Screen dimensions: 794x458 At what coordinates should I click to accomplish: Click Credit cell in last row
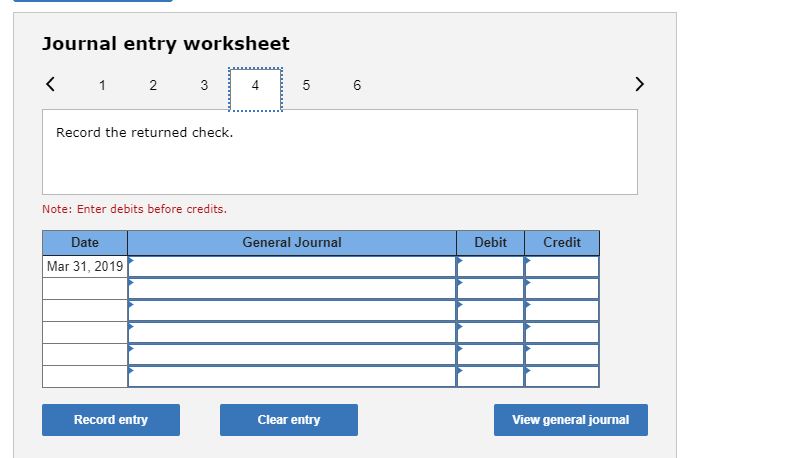tap(562, 376)
